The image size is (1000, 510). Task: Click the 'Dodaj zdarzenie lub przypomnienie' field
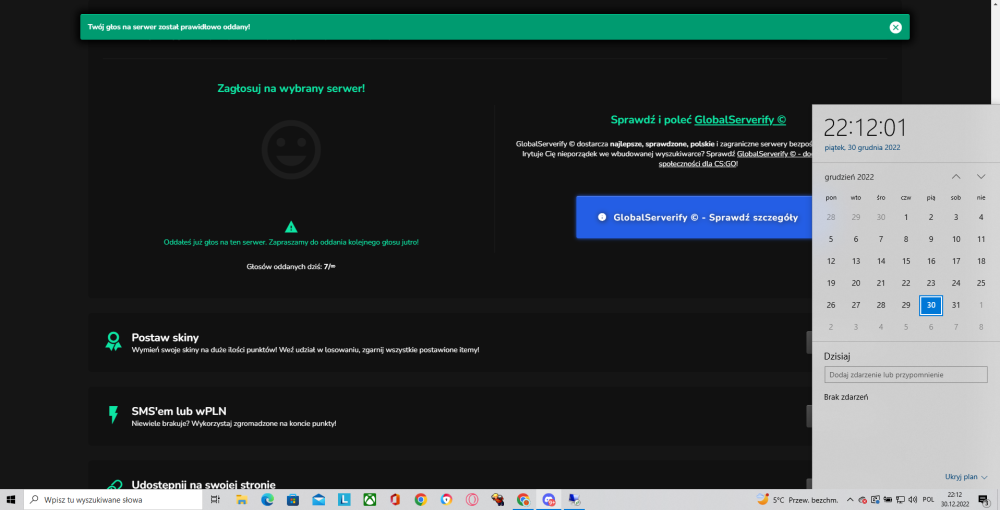(906, 374)
